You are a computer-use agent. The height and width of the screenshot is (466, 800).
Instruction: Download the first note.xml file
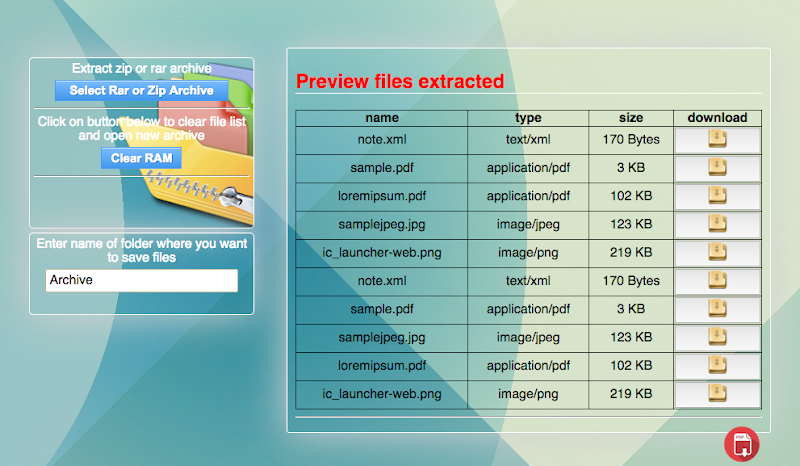pos(717,140)
